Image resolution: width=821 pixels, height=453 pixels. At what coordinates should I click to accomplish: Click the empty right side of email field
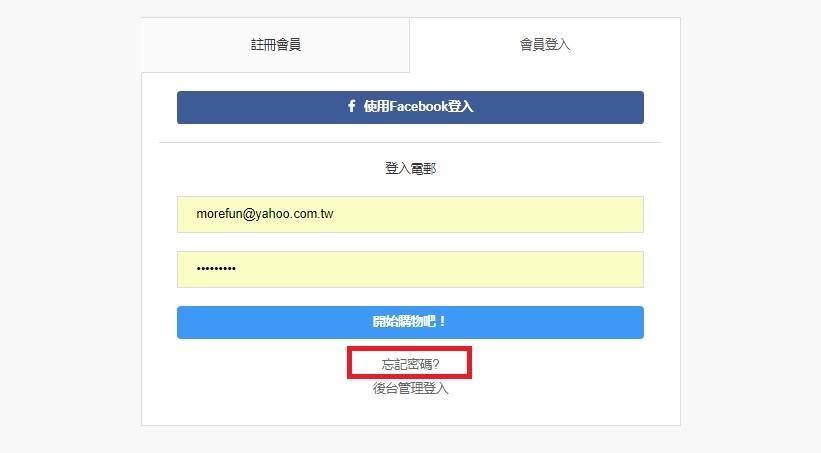524,214
